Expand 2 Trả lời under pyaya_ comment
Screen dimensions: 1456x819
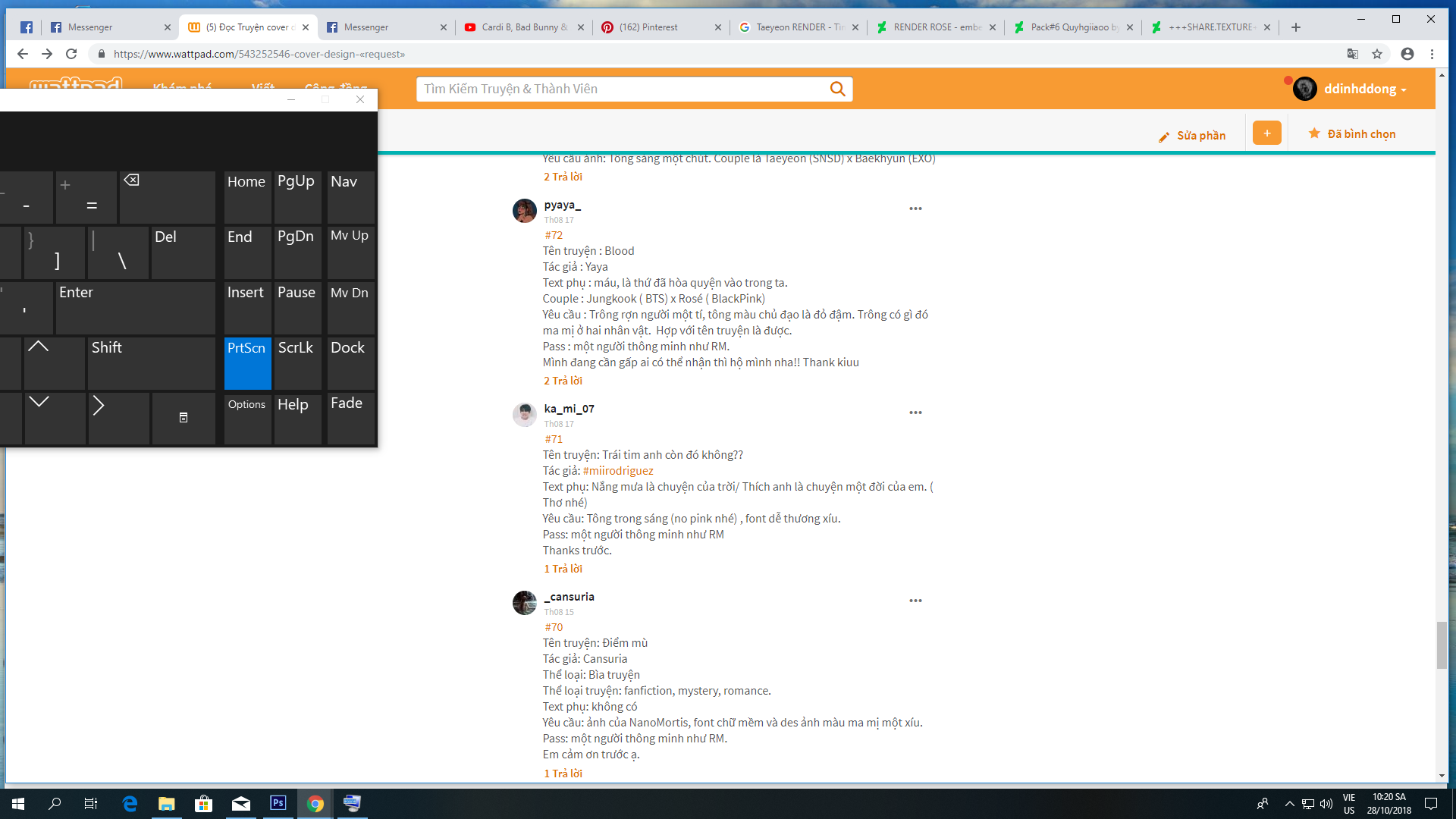[563, 381]
